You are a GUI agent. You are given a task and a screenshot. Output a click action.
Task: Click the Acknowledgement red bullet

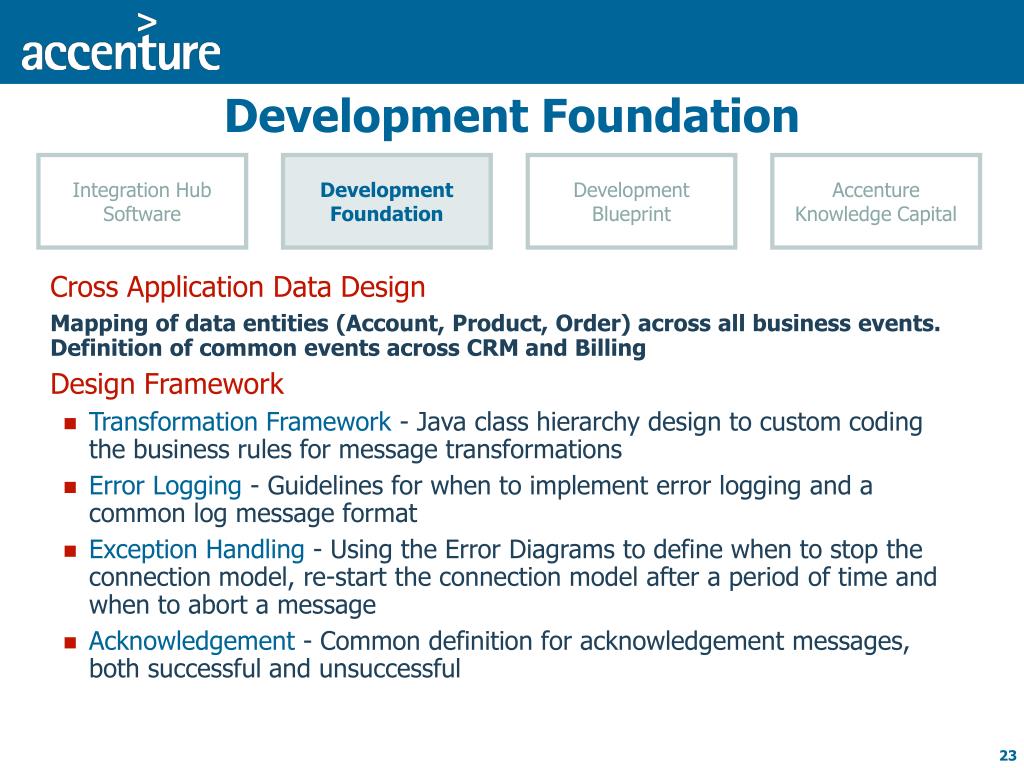click(71, 643)
